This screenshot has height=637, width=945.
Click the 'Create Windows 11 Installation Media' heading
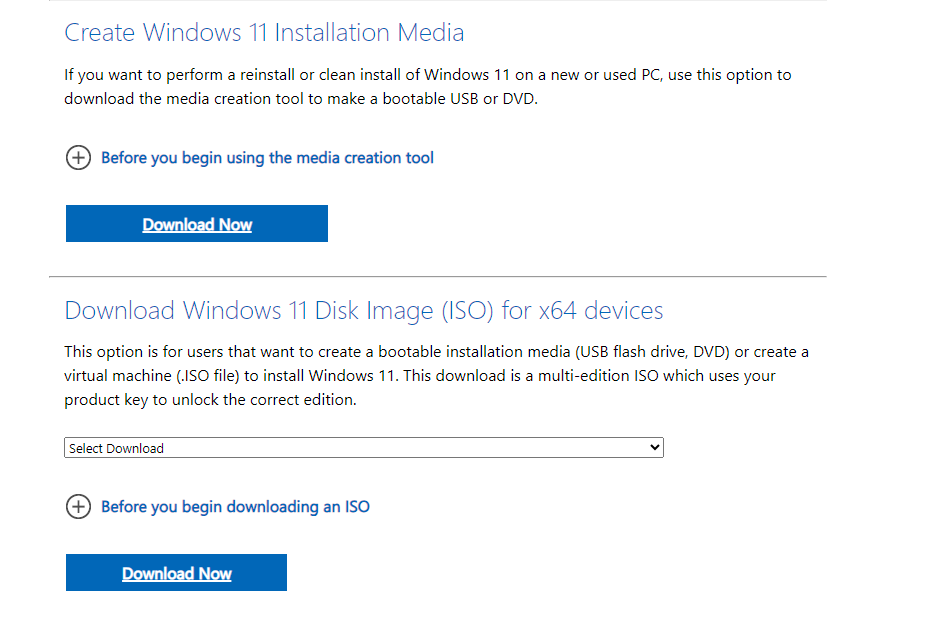coord(264,33)
